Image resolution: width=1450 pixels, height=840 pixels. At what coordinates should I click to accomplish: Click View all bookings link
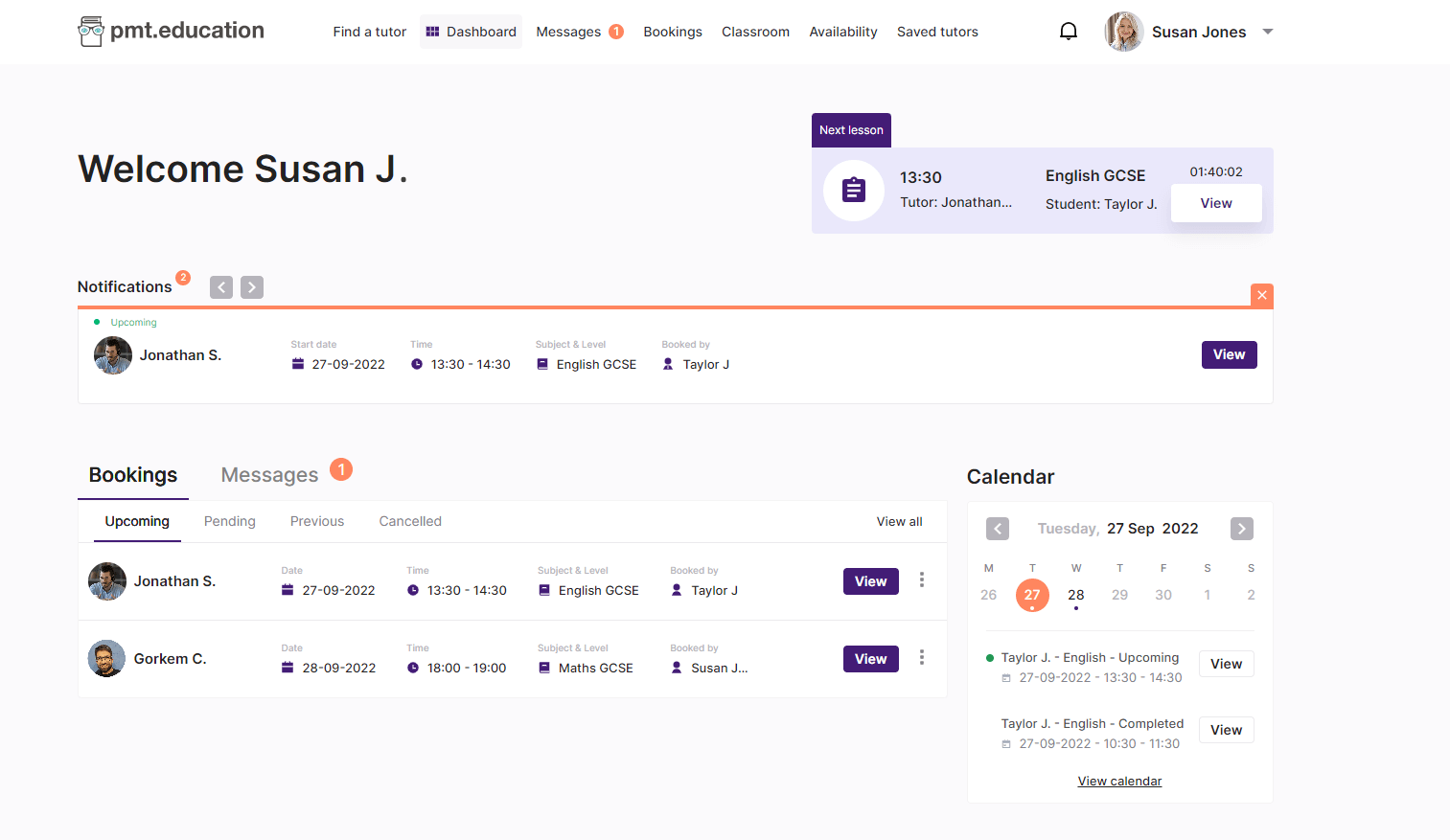[899, 521]
